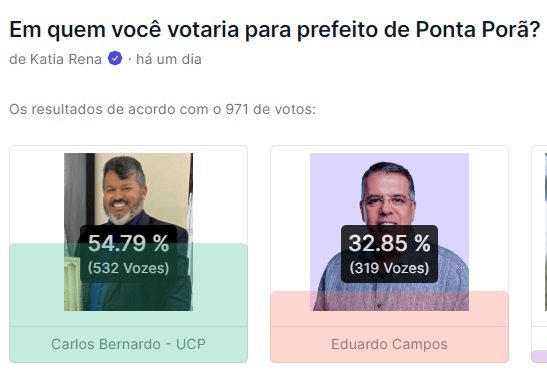Click the verified badge beside Katia Rena
Screen dimensions: 547x382
(115, 58)
